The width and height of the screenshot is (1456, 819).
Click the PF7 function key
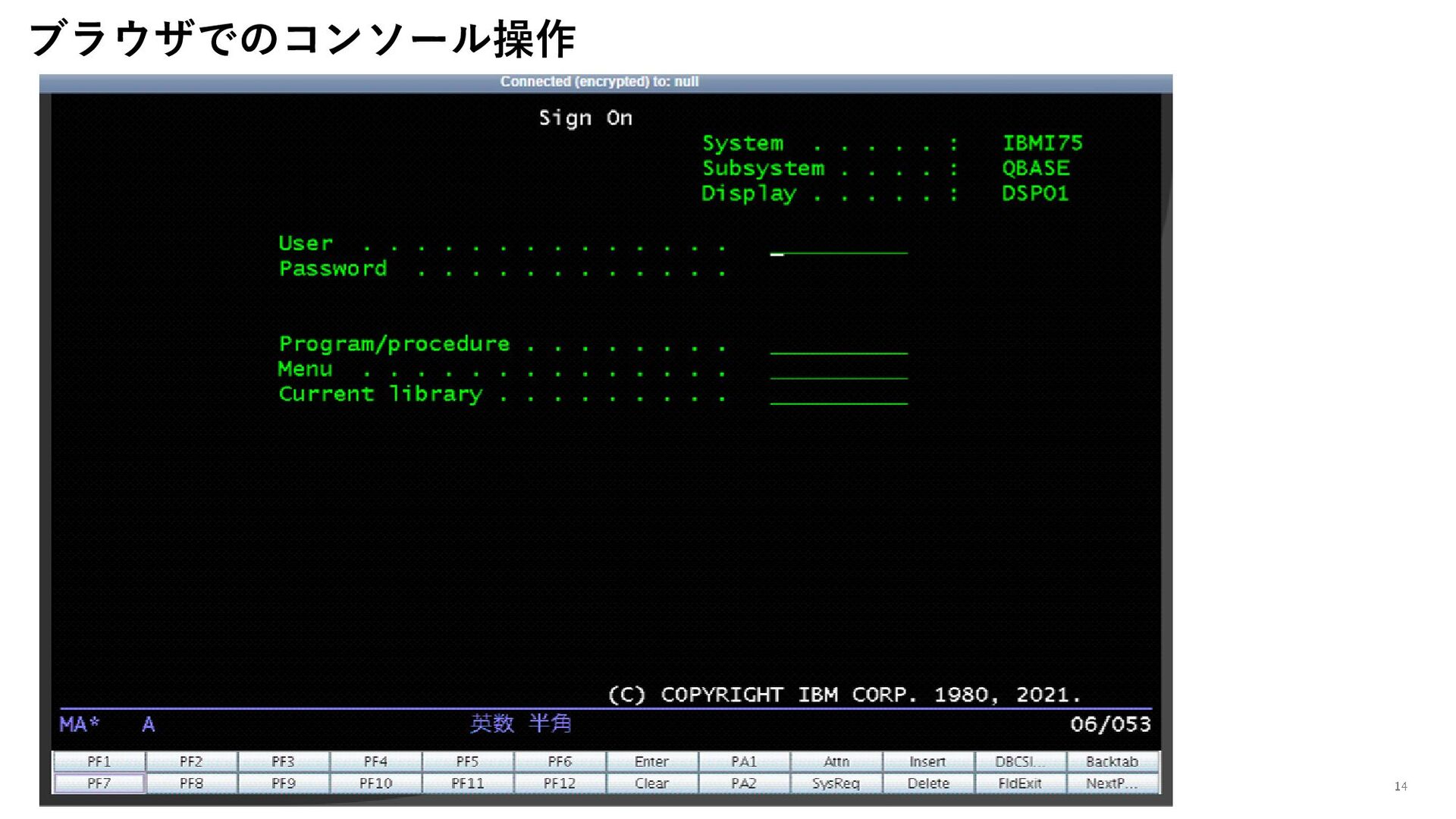click(99, 783)
